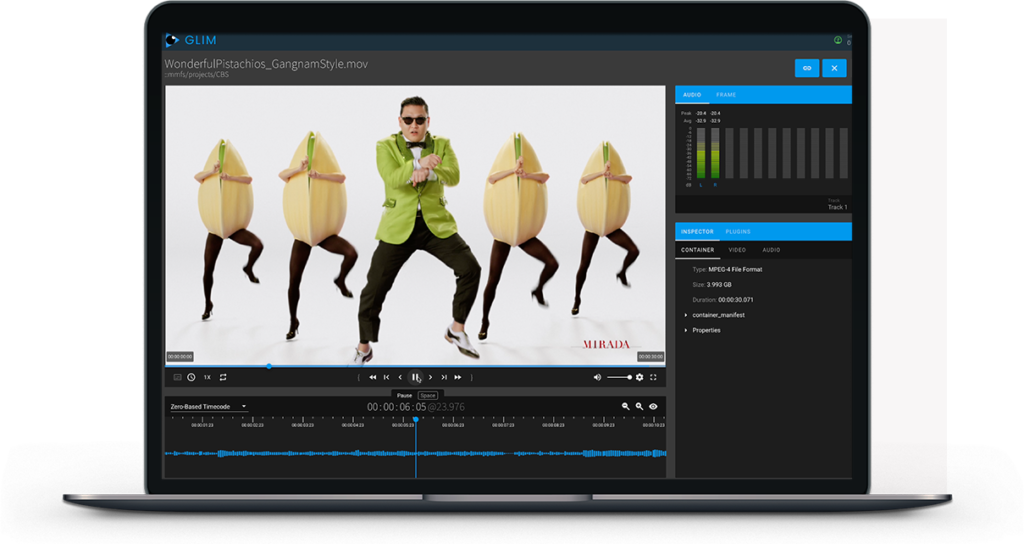
Task: Zoom out the timeline
Action: pyautogui.click(x=626, y=406)
